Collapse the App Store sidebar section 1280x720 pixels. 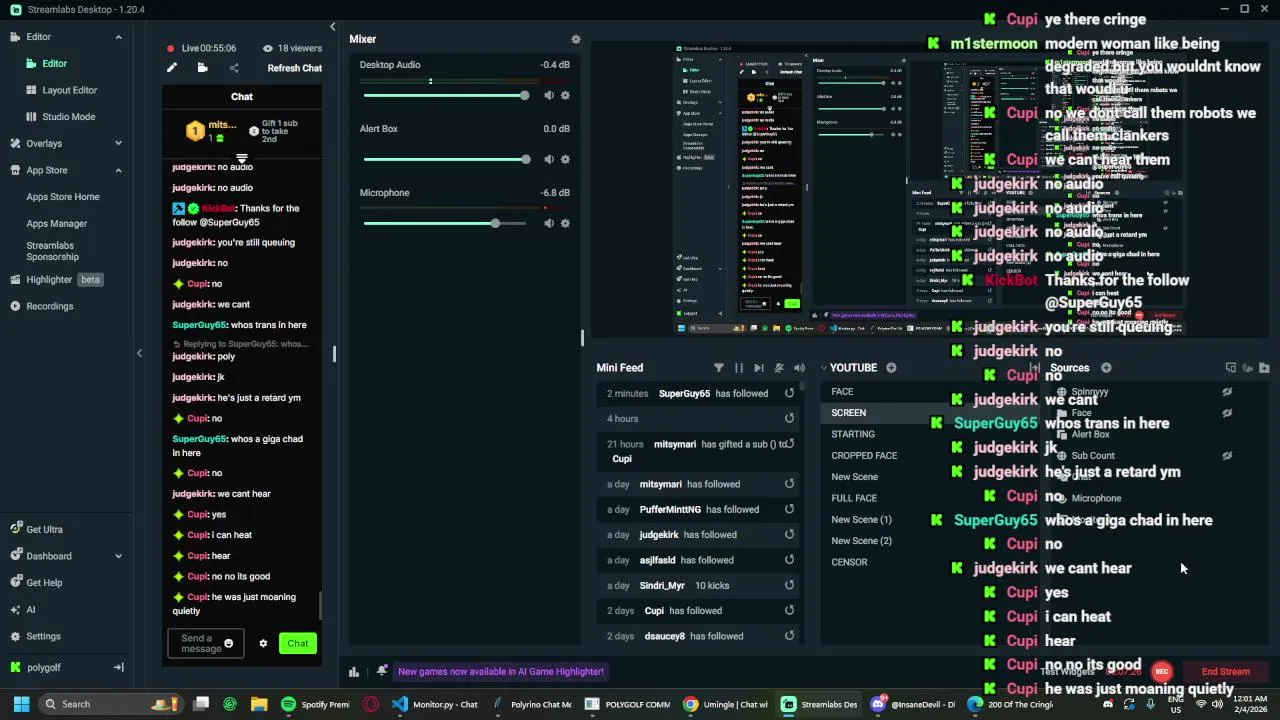click(x=118, y=170)
